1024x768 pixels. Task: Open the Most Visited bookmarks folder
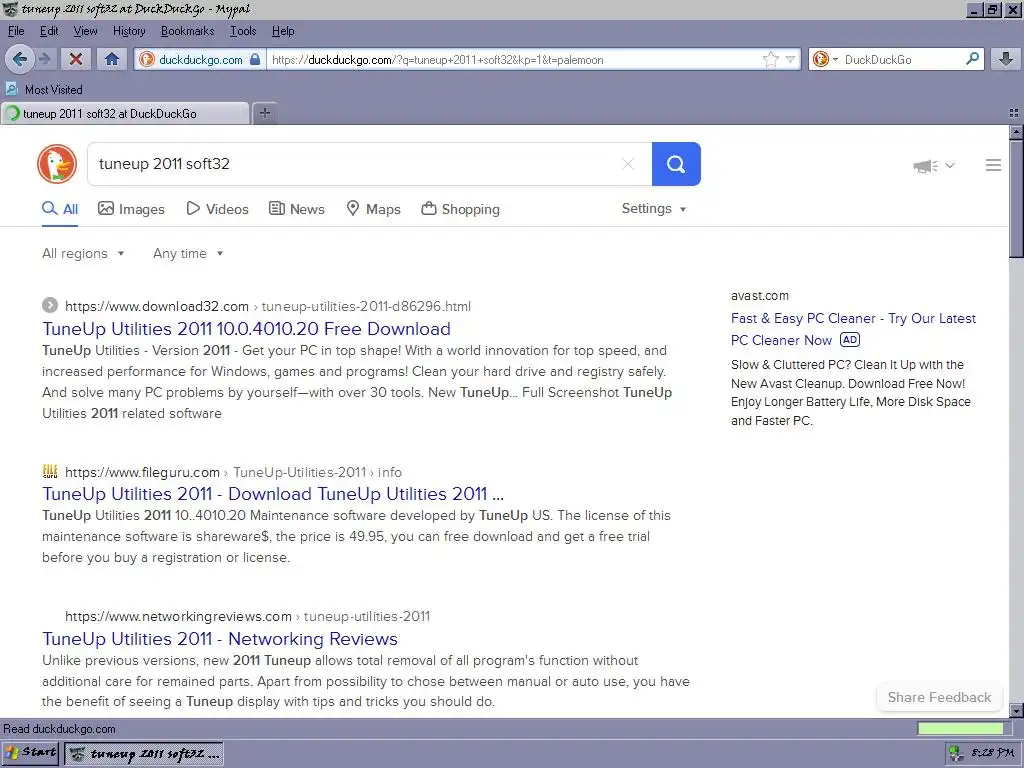coord(44,89)
